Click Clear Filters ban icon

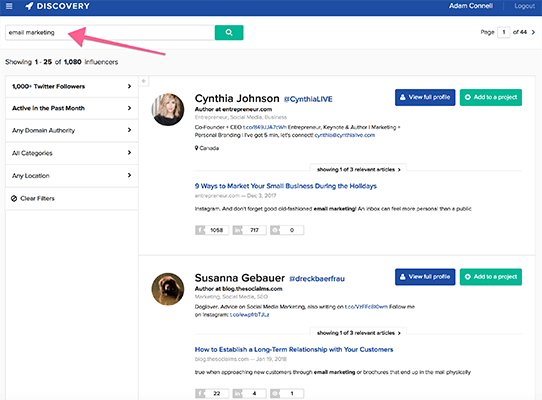click(14, 198)
